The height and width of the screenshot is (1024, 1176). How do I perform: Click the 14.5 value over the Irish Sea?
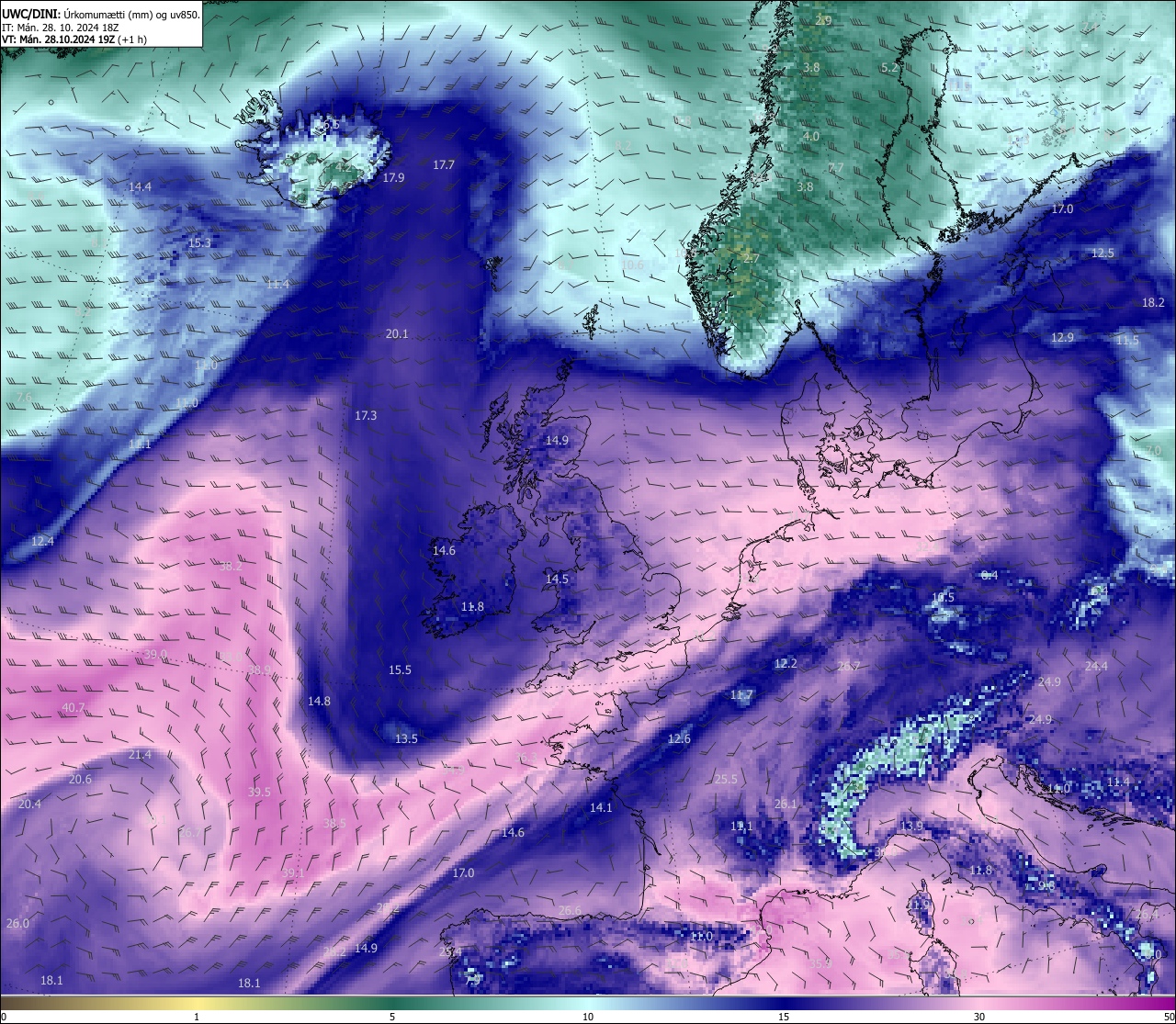click(557, 579)
